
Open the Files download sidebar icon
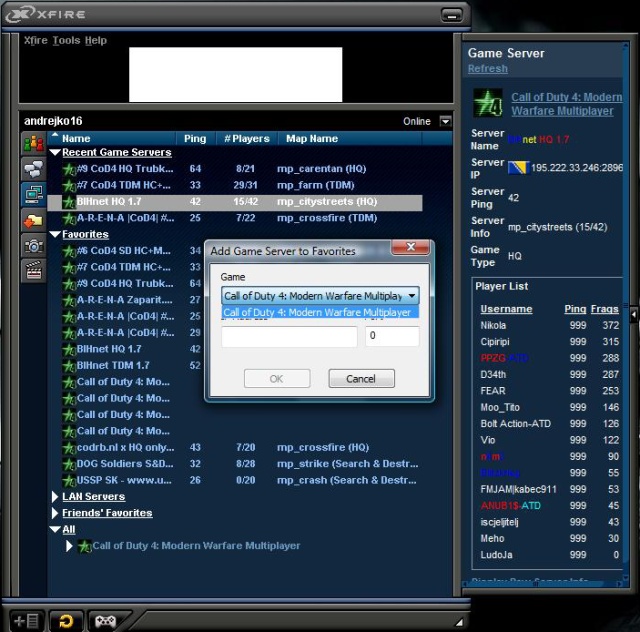pyautogui.click(x=33, y=221)
